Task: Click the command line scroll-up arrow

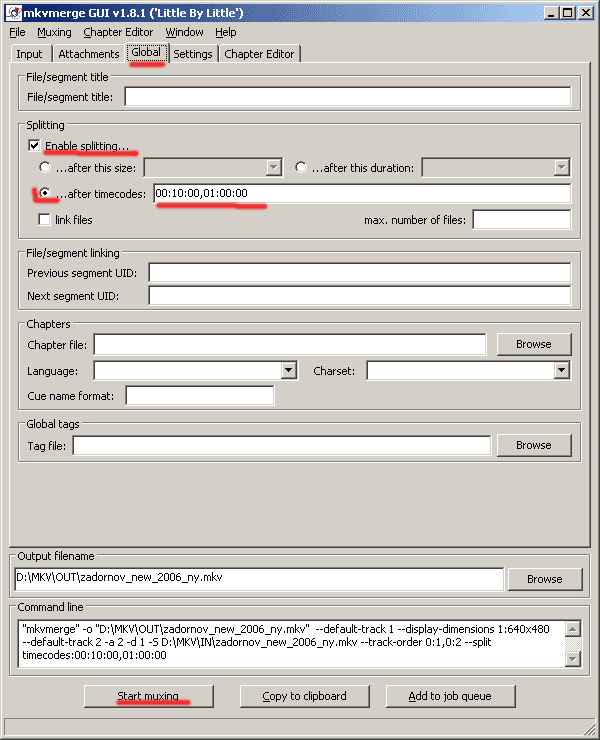Action: 572,629
